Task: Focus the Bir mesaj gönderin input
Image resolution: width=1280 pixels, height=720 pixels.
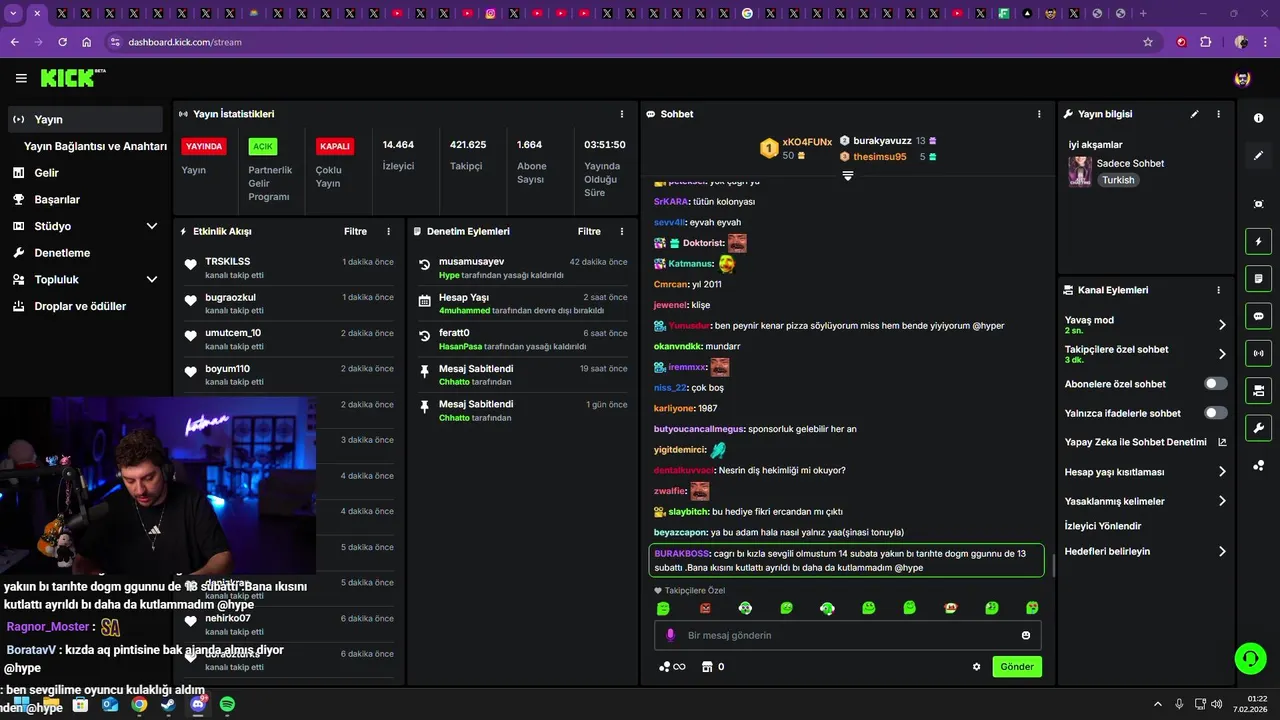Action: pos(848,635)
